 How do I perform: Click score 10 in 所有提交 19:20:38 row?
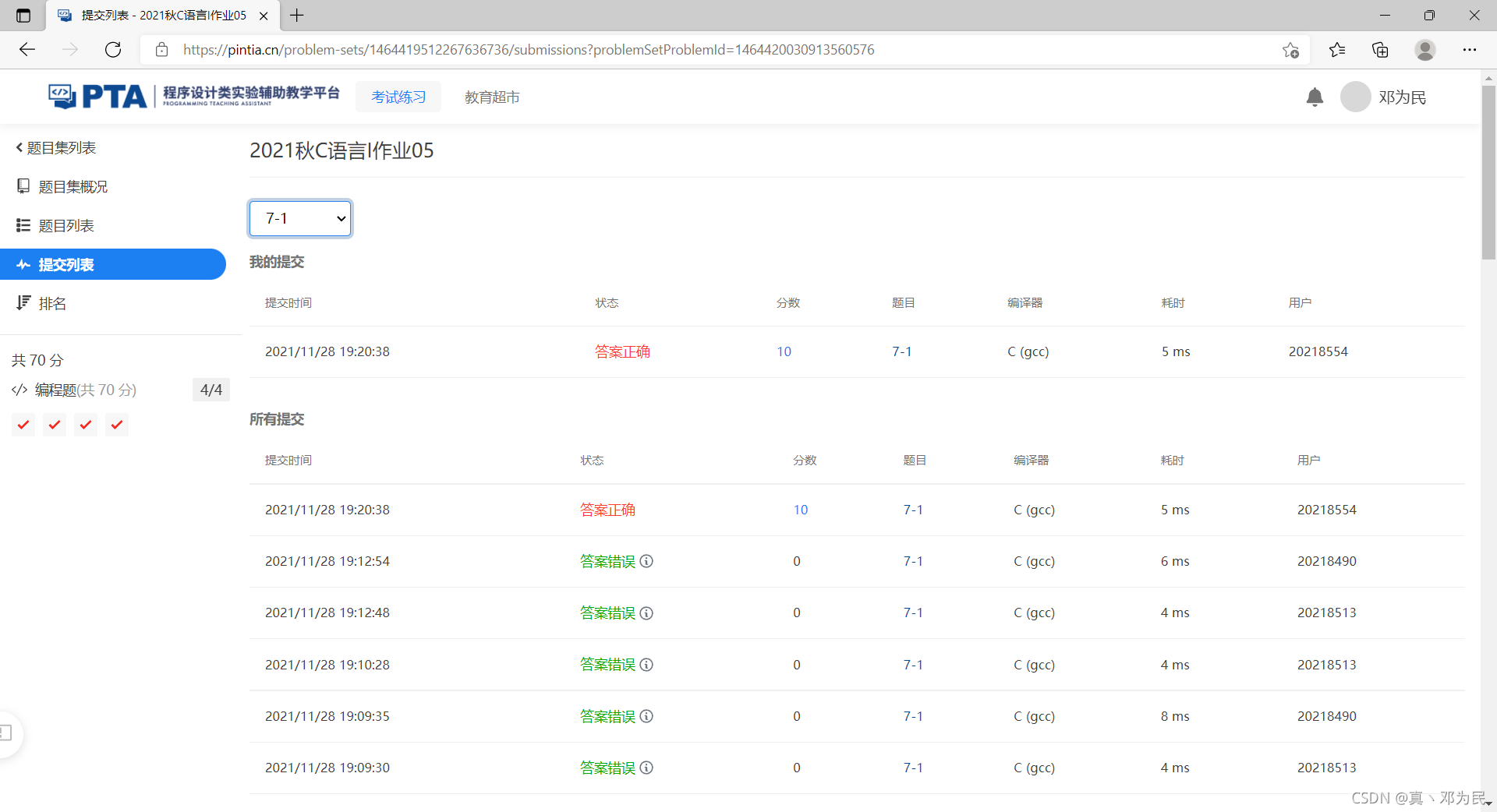point(801,510)
